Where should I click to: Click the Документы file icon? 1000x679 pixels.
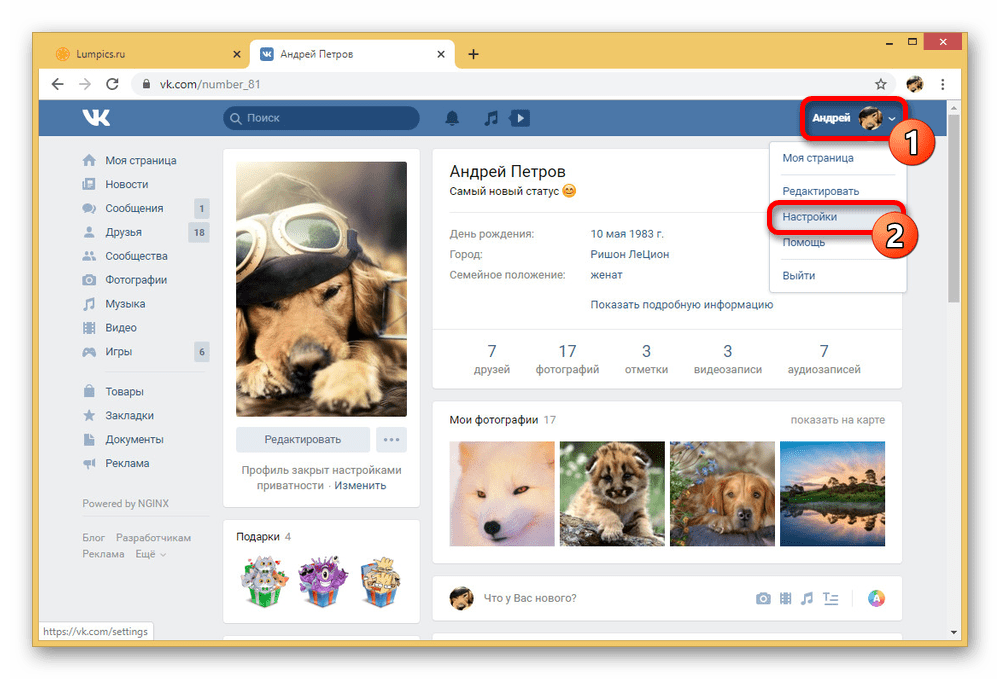(89, 439)
